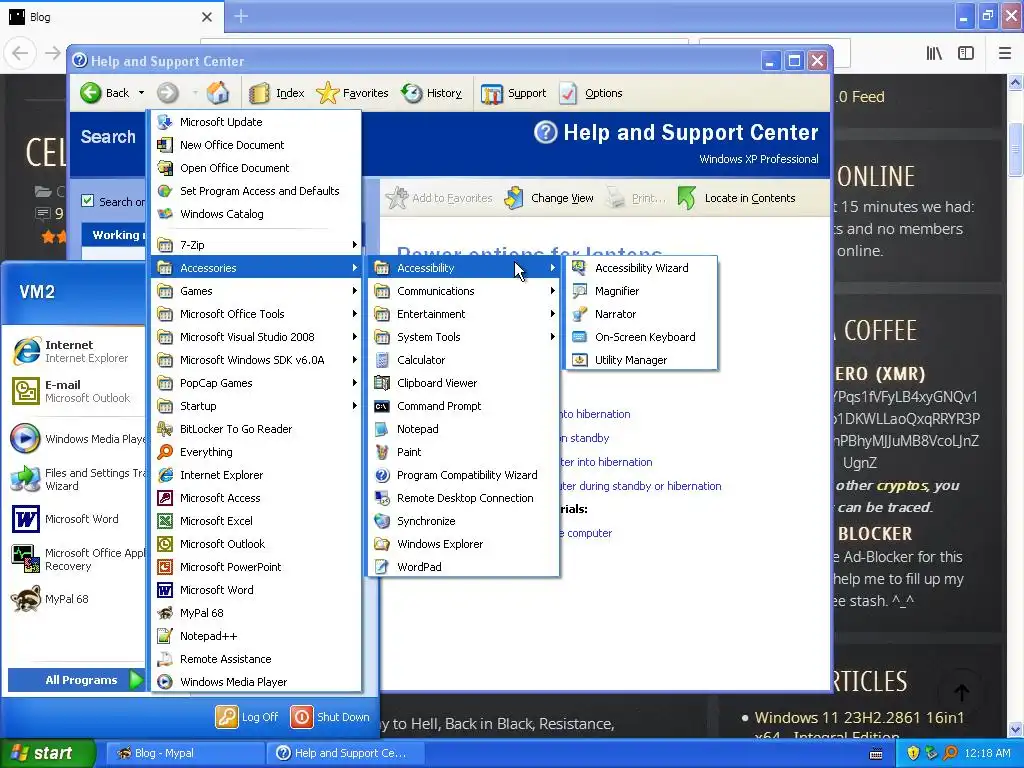Click the Microsoft Update icon

coord(165,122)
